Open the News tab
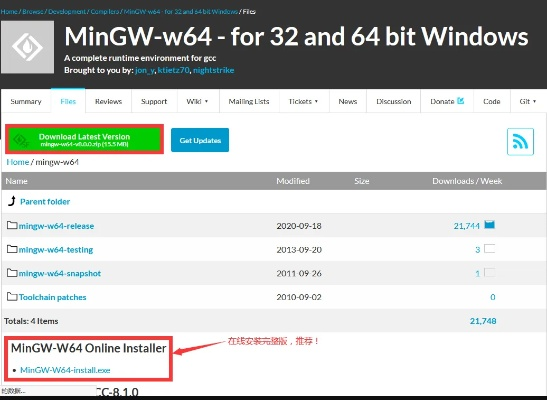 click(x=348, y=101)
